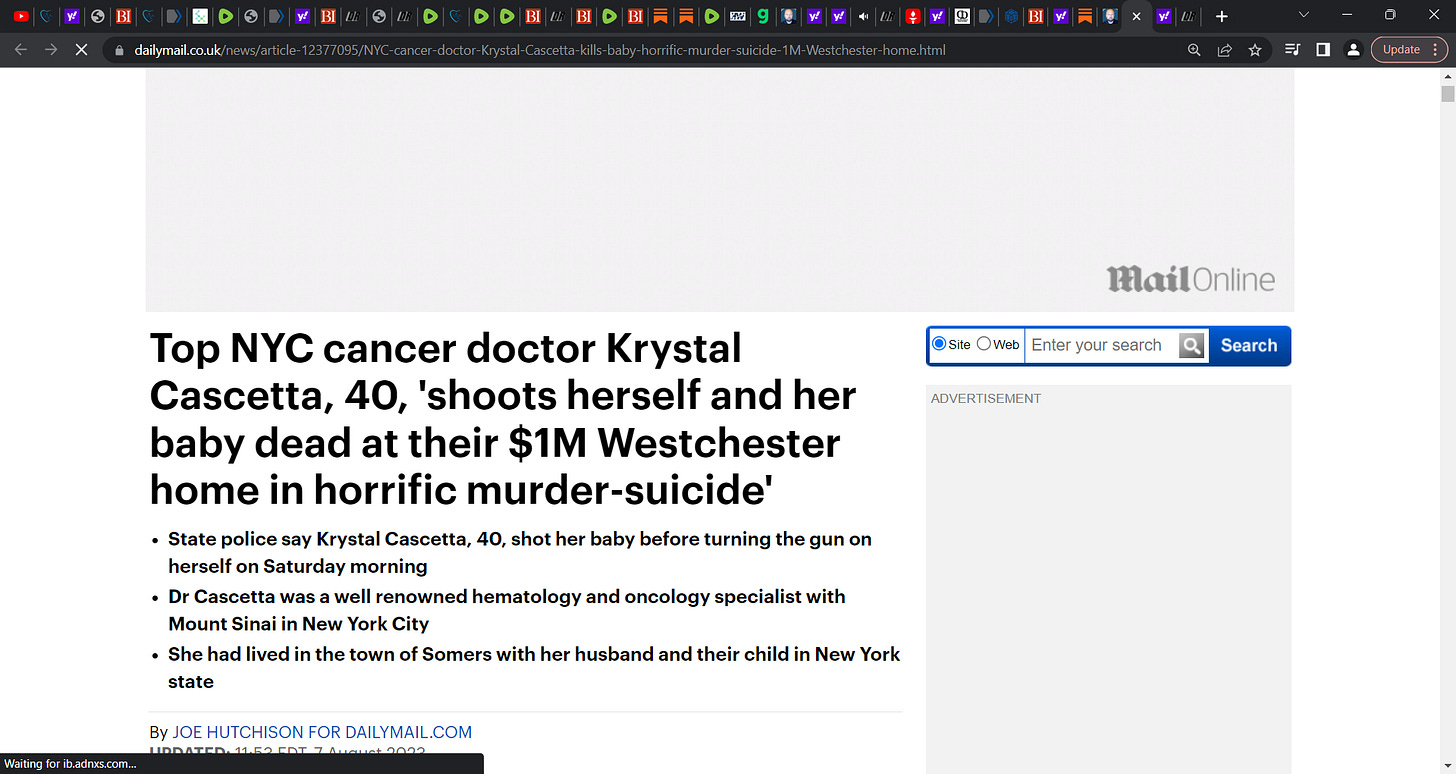This screenshot has width=1456, height=774.
Task: Switch to the YouTube tab
Action: pos(21,16)
